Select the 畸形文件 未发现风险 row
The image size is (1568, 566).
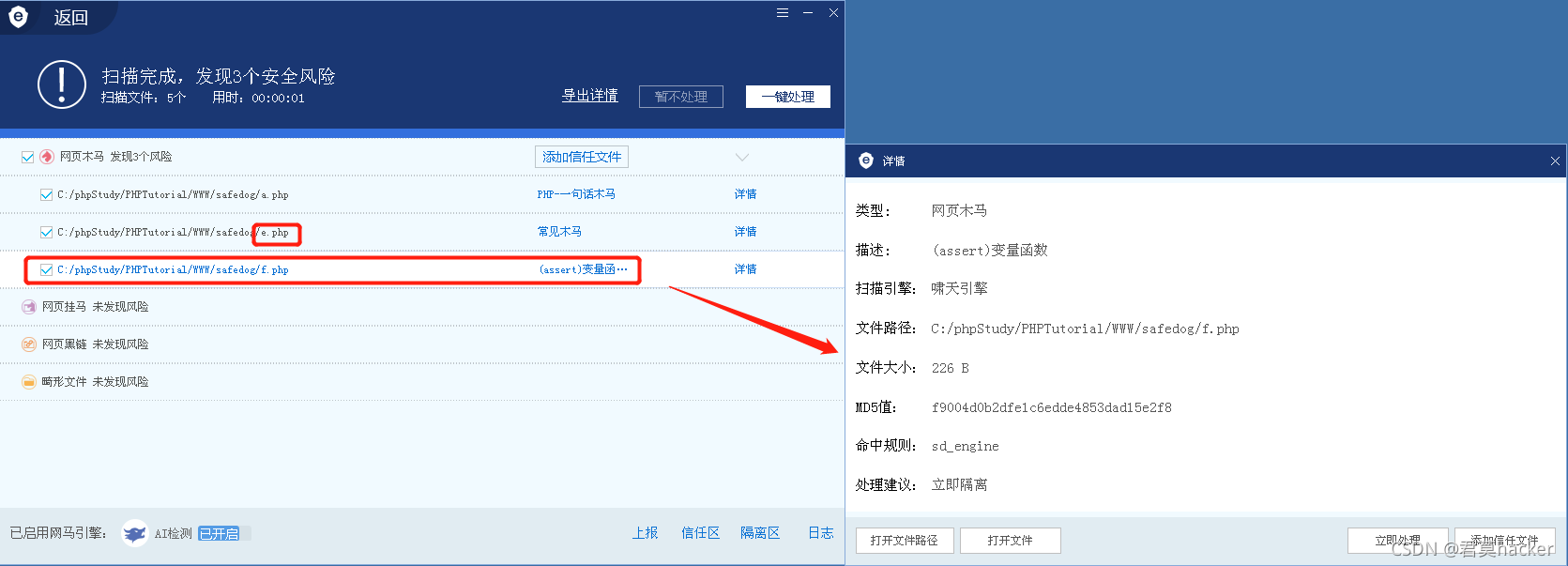(422, 382)
